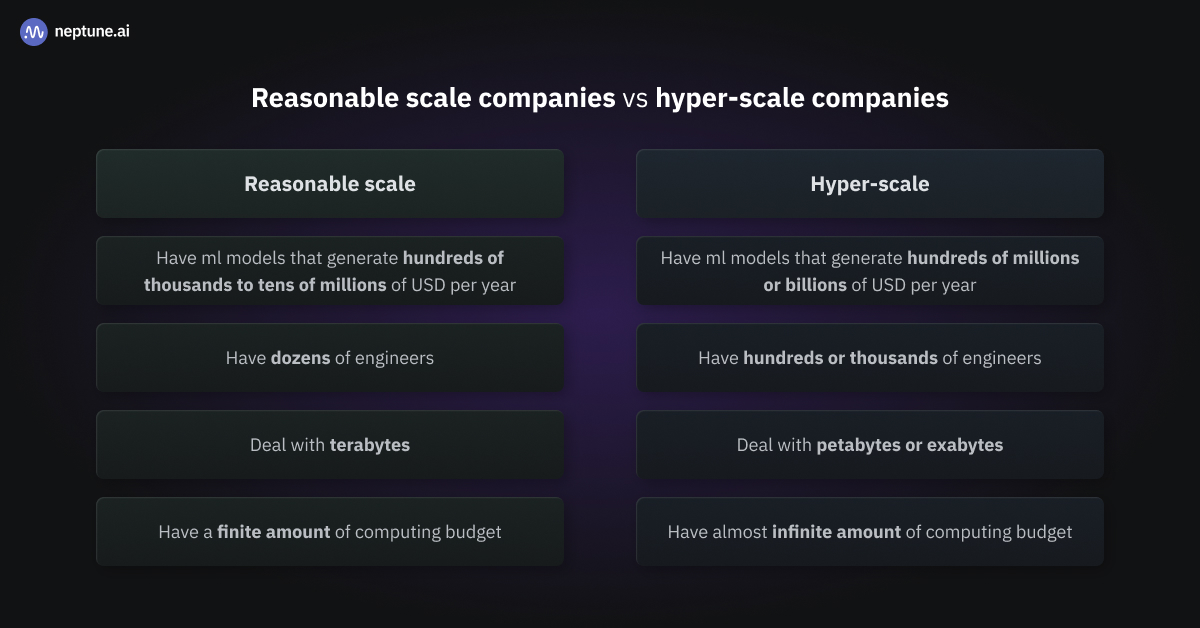Image resolution: width=1200 pixels, height=628 pixels.
Task: Select the Reasonable scale column header
Action: (x=330, y=184)
